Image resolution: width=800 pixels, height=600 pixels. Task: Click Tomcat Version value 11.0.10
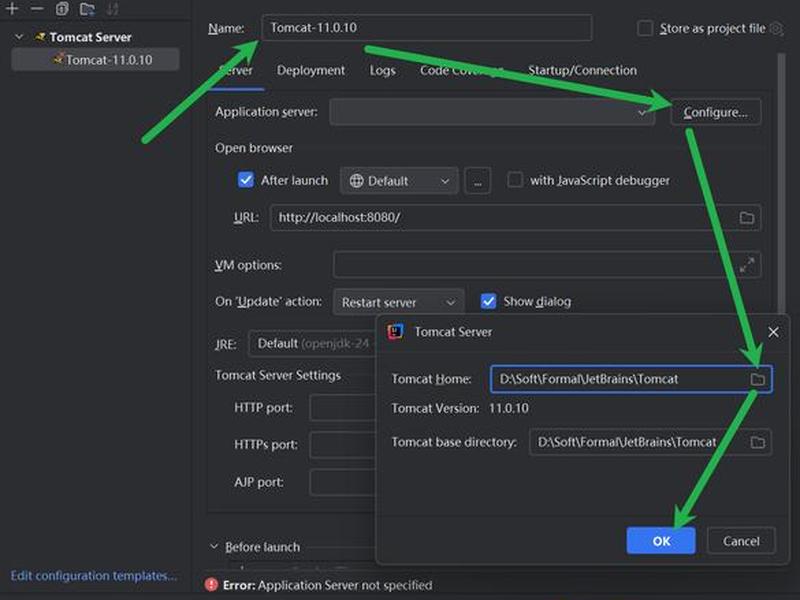point(509,408)
